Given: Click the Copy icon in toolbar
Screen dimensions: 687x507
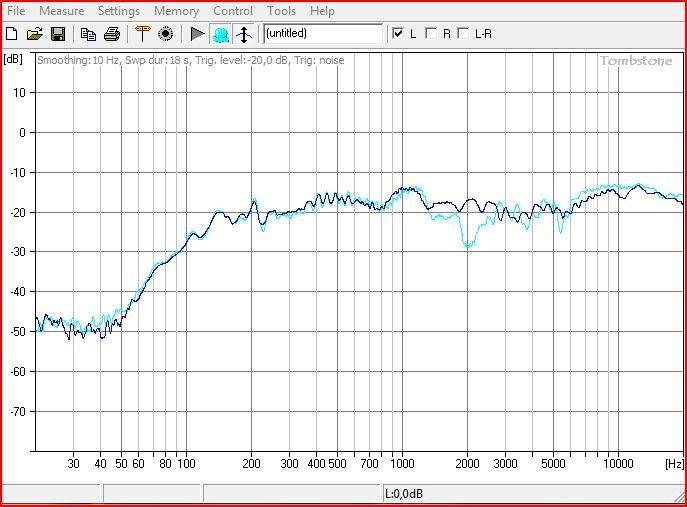Looking at the screenshot, I should coord(88,34).
